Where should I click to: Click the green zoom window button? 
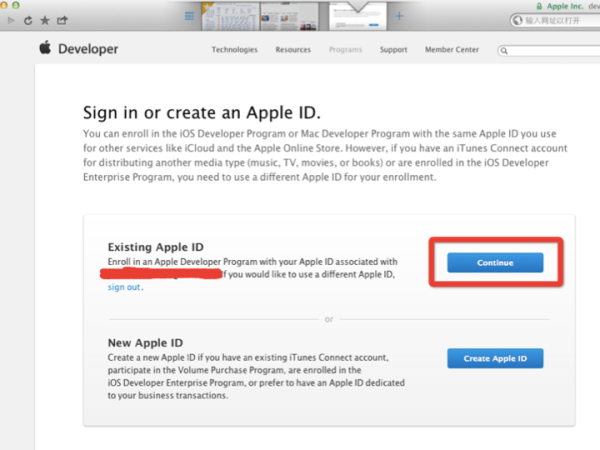click(16, 5)
